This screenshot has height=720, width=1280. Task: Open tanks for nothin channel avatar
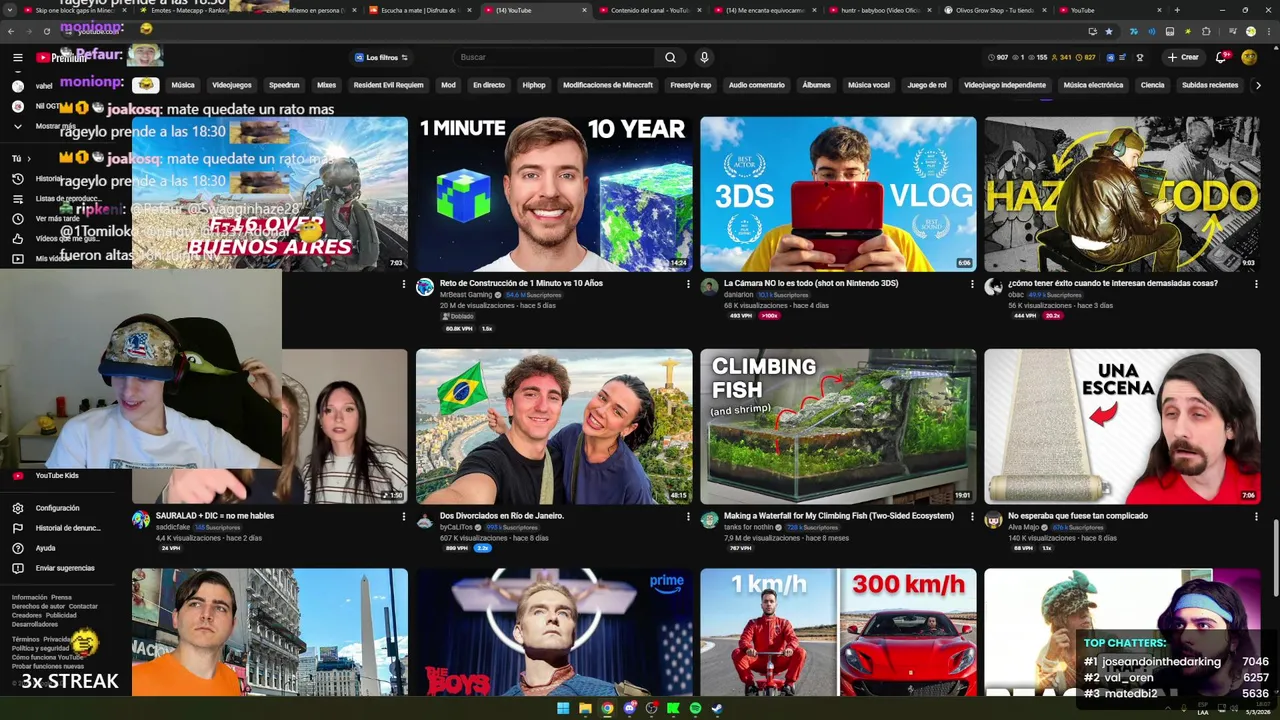(709, 520)
